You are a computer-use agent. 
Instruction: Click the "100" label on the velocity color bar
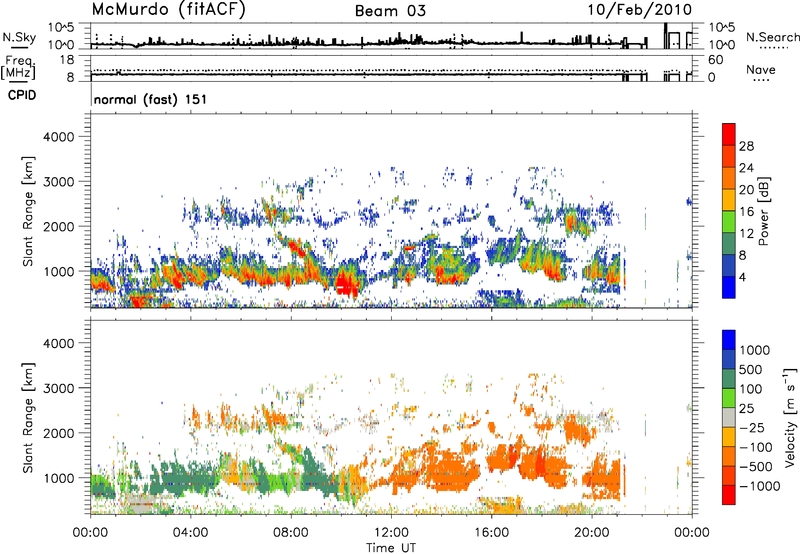tap(751, 389)
